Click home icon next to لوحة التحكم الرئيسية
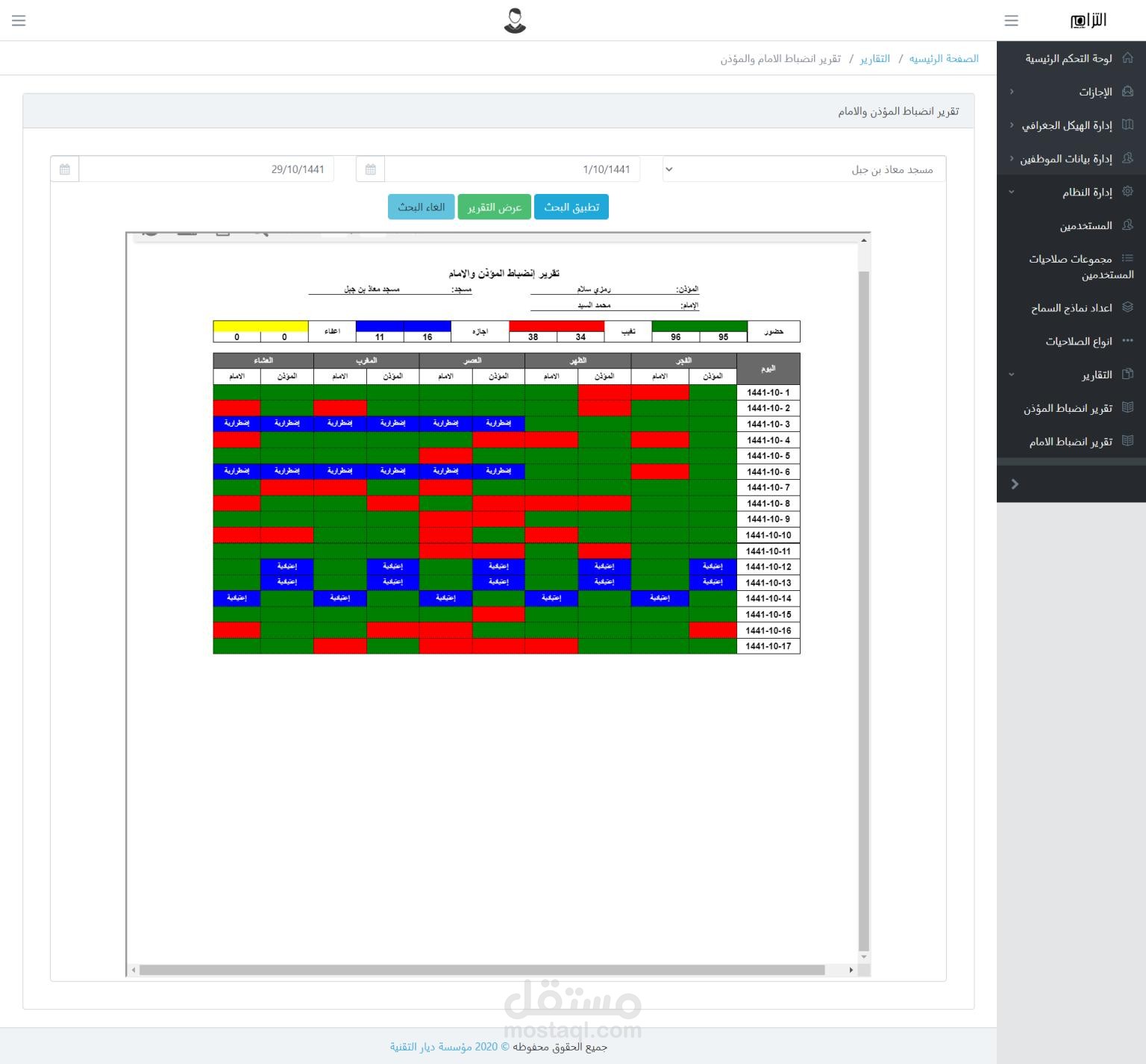This screenshot has width=1146, height=1064. 1127,58
